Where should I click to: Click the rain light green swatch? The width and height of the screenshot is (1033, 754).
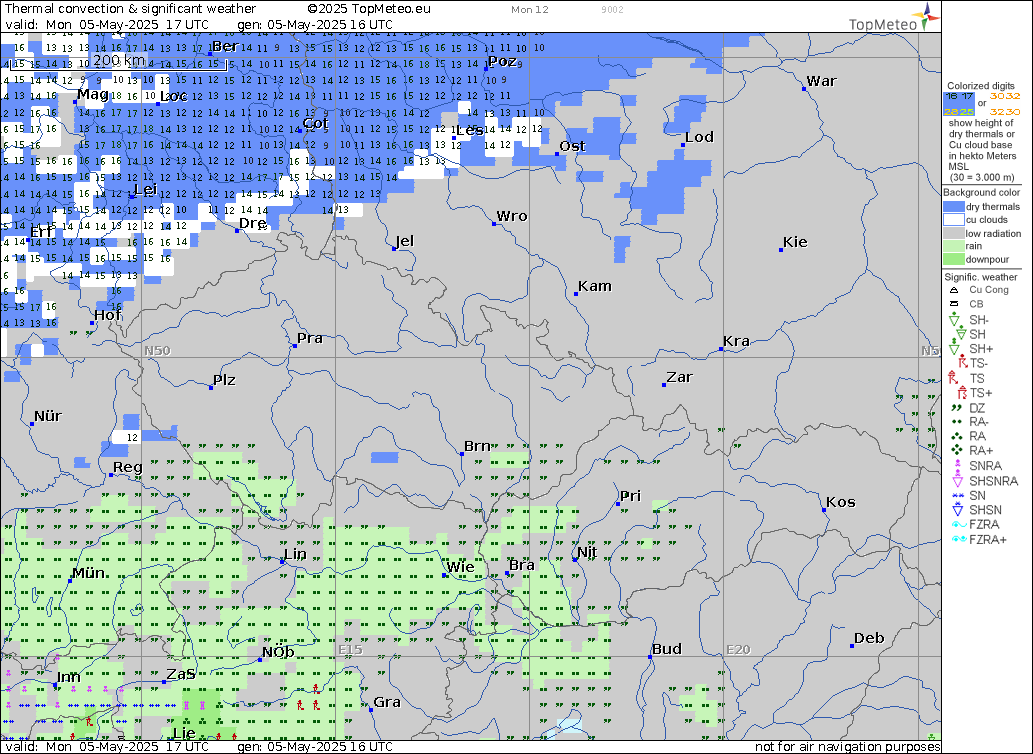pyautogui.click(x=953, y=246)
